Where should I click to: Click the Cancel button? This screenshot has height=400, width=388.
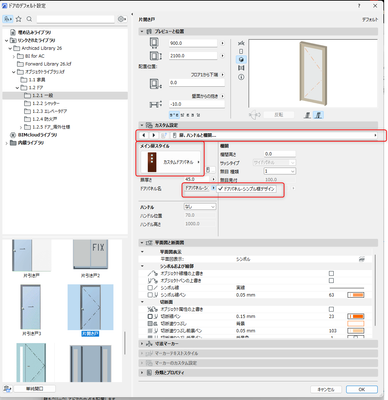click(326, 389)
